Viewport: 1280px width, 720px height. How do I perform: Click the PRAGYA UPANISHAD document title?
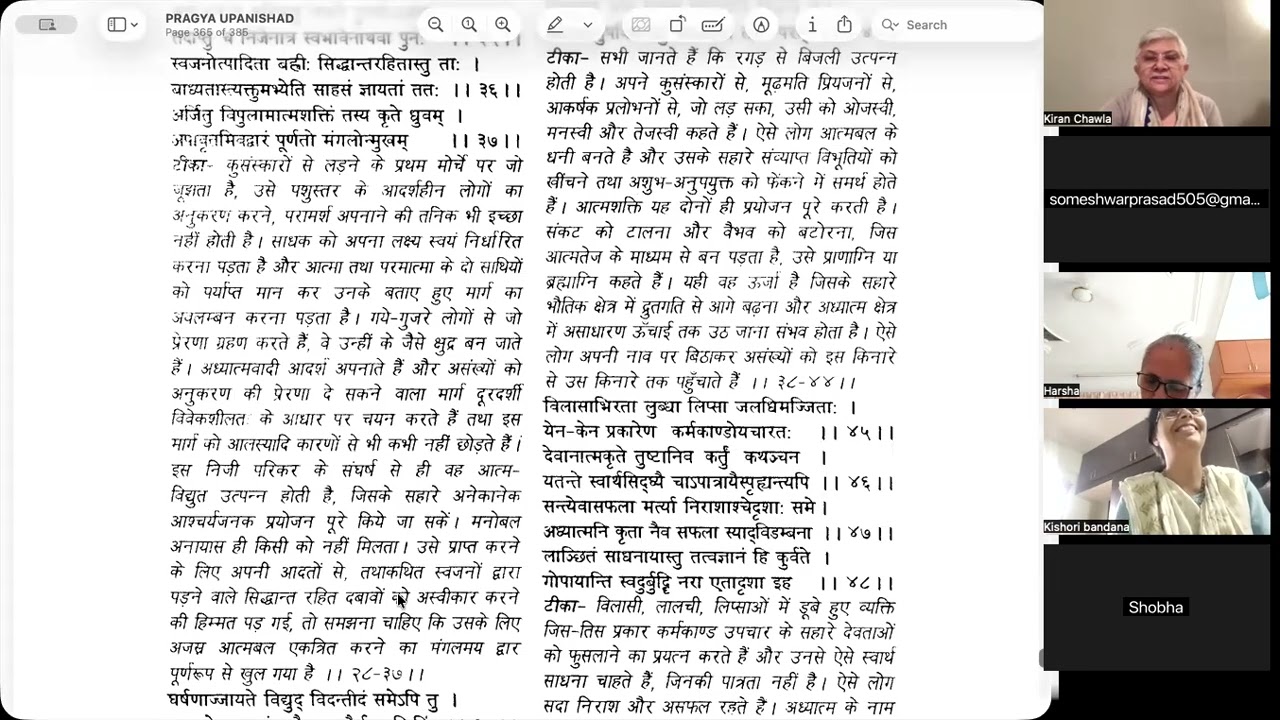tap(230, 19)
